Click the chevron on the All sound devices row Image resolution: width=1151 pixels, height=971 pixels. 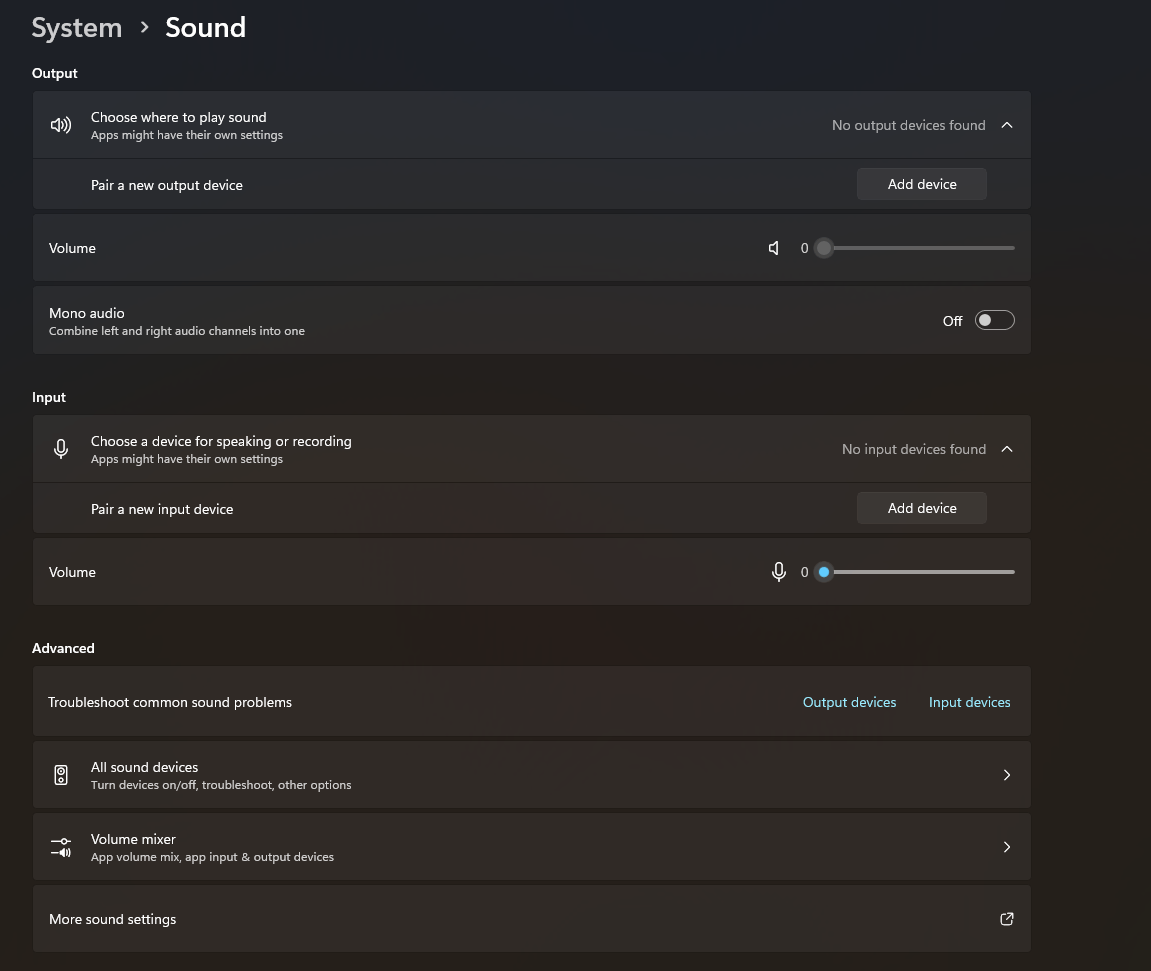pos(1007,774)
